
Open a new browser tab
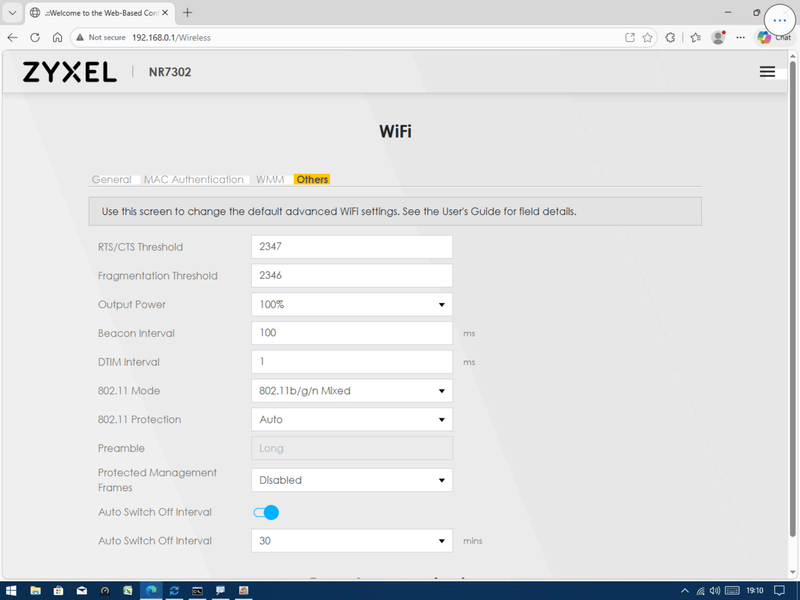point(187,13)
